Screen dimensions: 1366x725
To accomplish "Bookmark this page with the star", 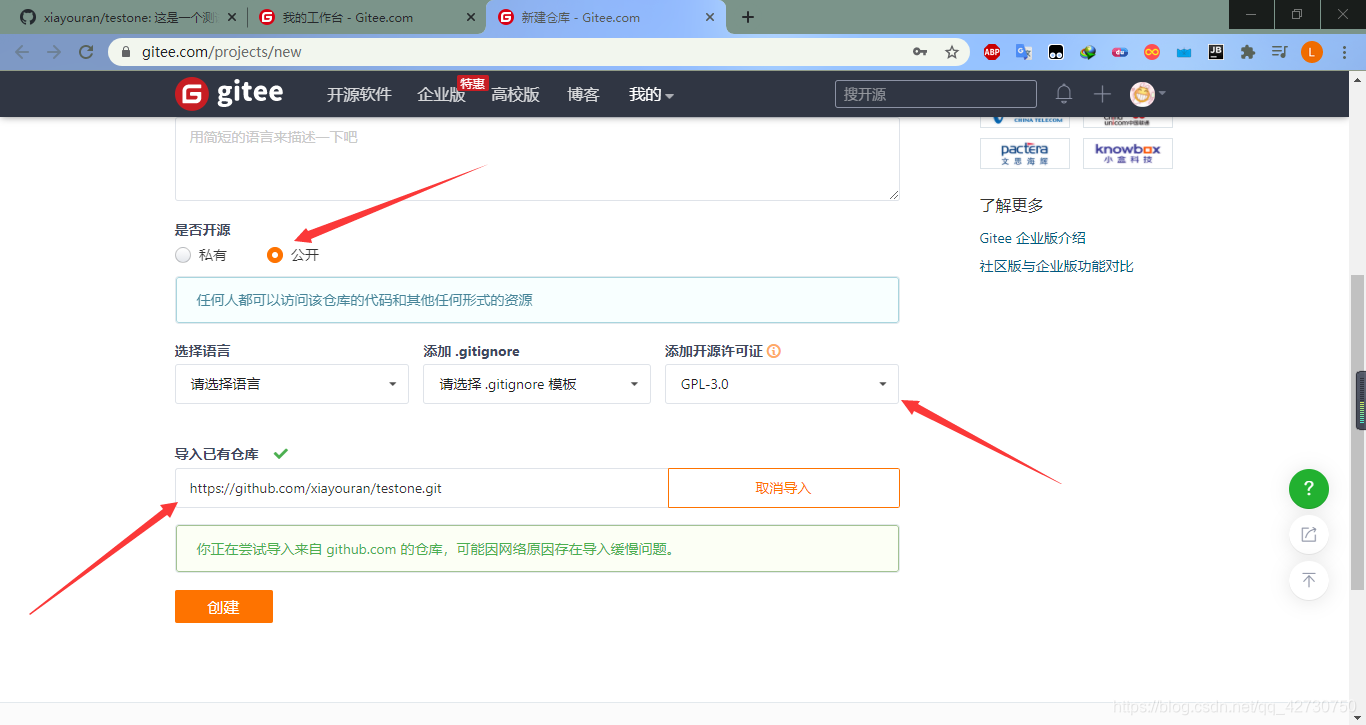I will pos(952,52).
